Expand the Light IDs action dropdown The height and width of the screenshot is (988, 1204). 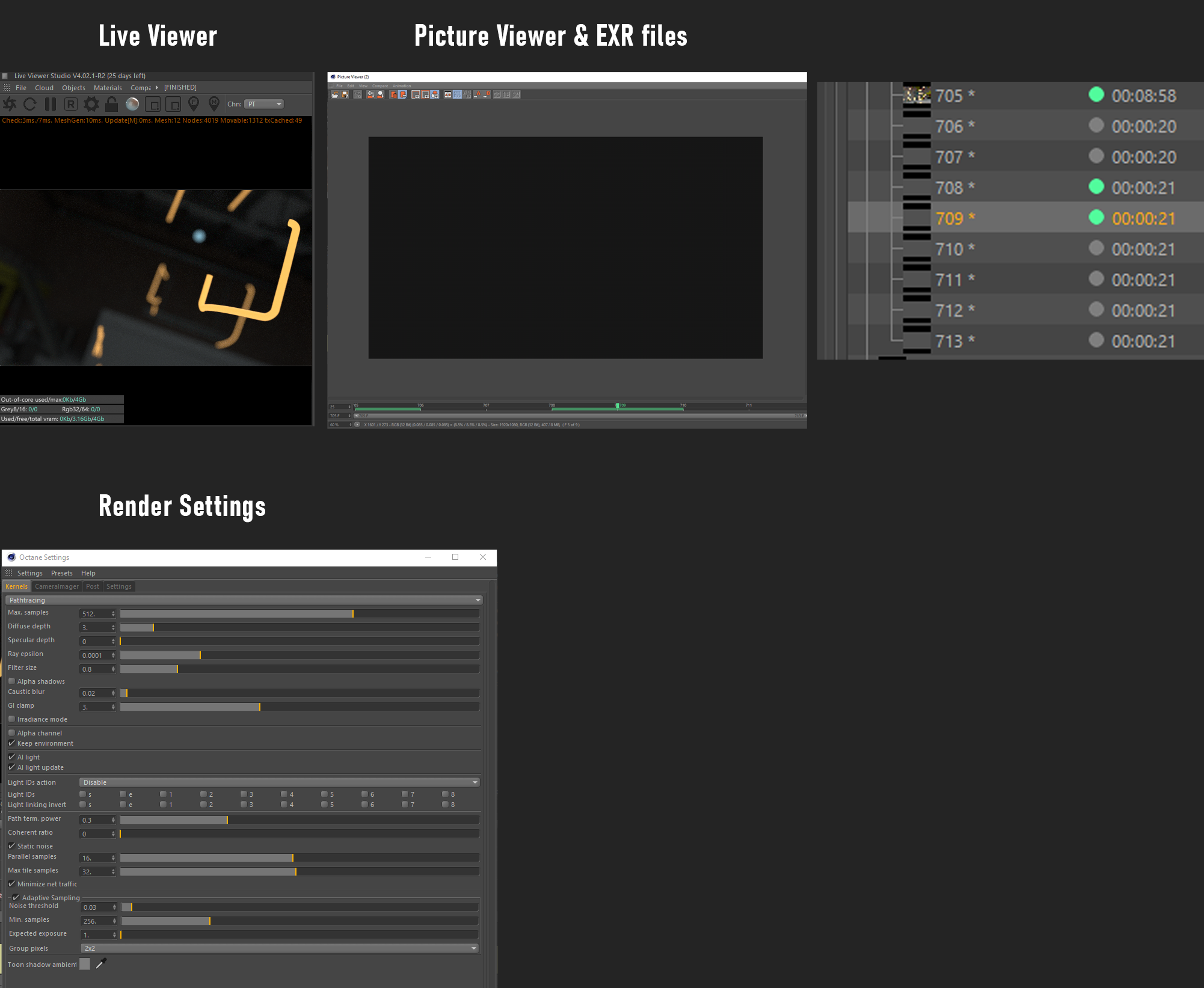coord(280,782)
